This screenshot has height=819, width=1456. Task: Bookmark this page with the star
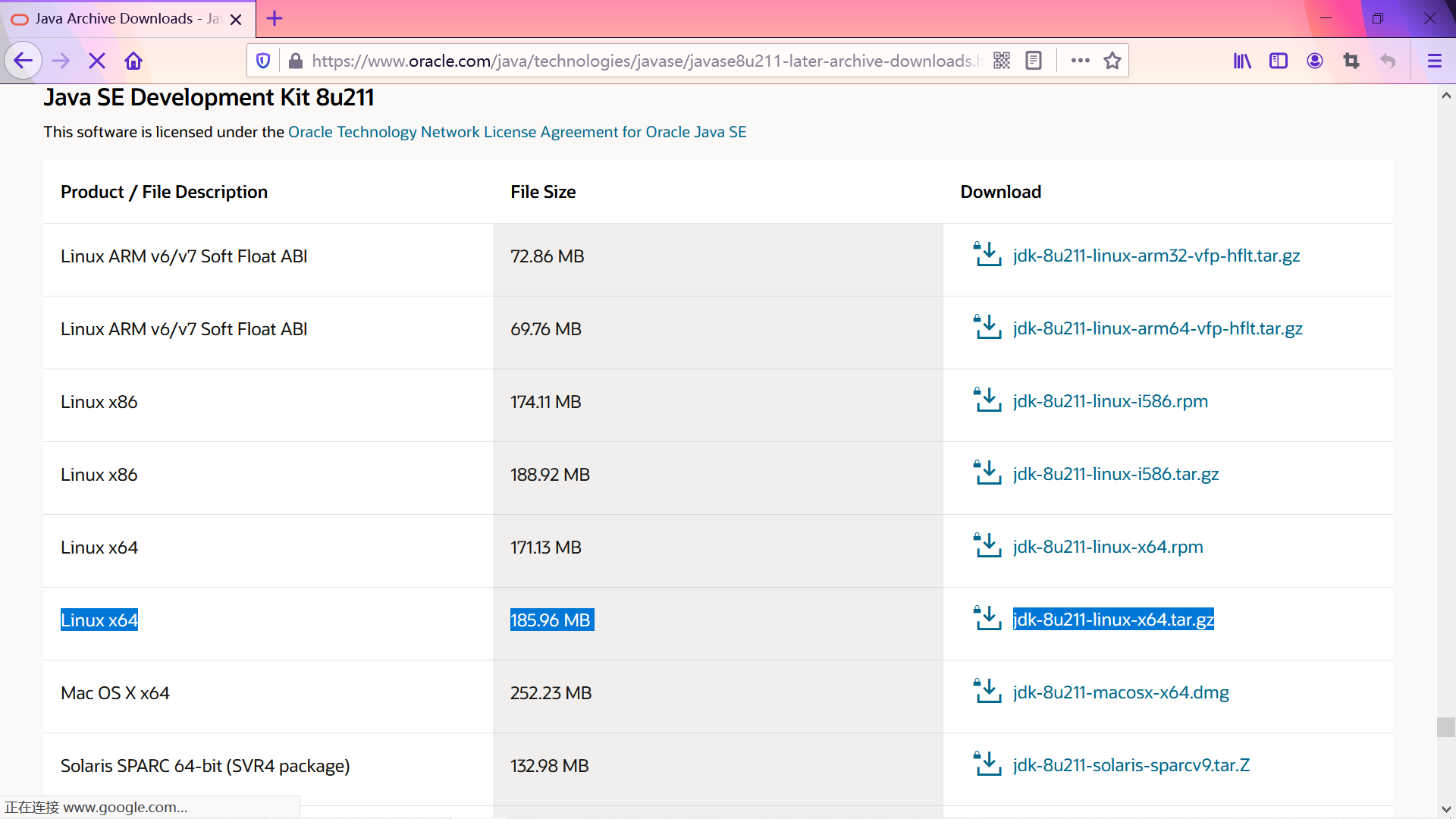click(x=1112, y=61)
